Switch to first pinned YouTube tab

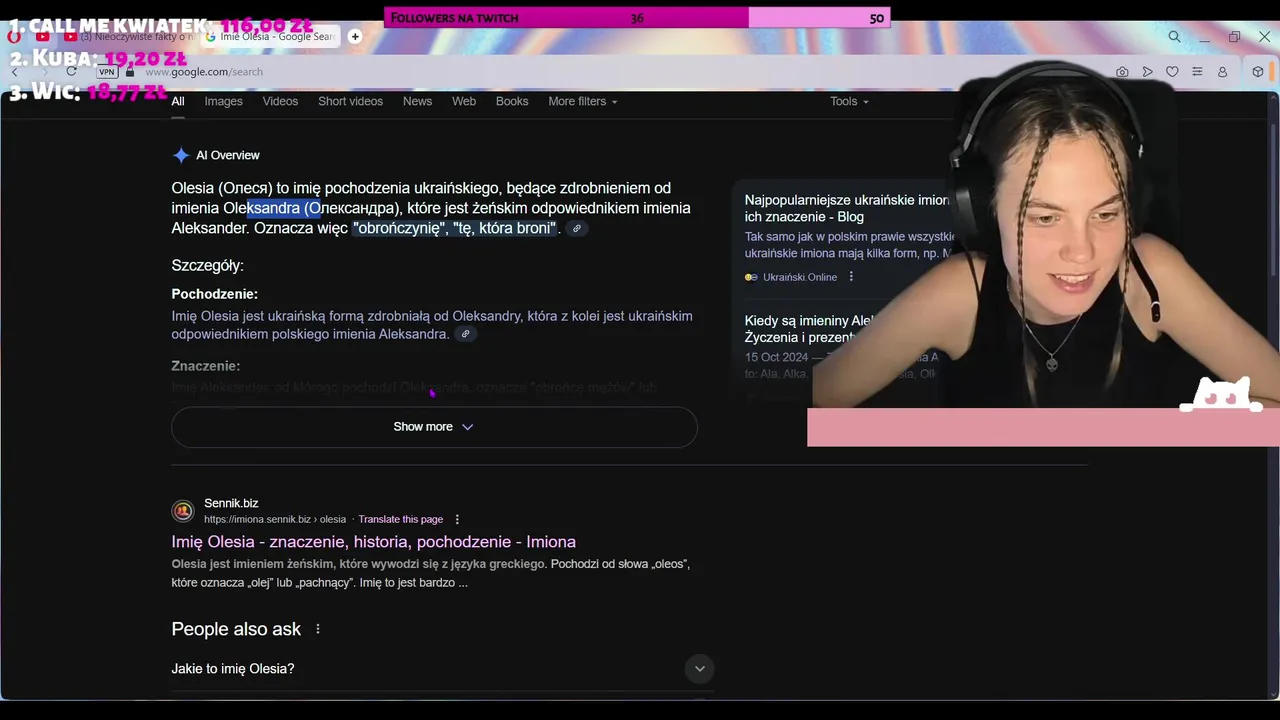pyautogui.click(x=42, y=36)
